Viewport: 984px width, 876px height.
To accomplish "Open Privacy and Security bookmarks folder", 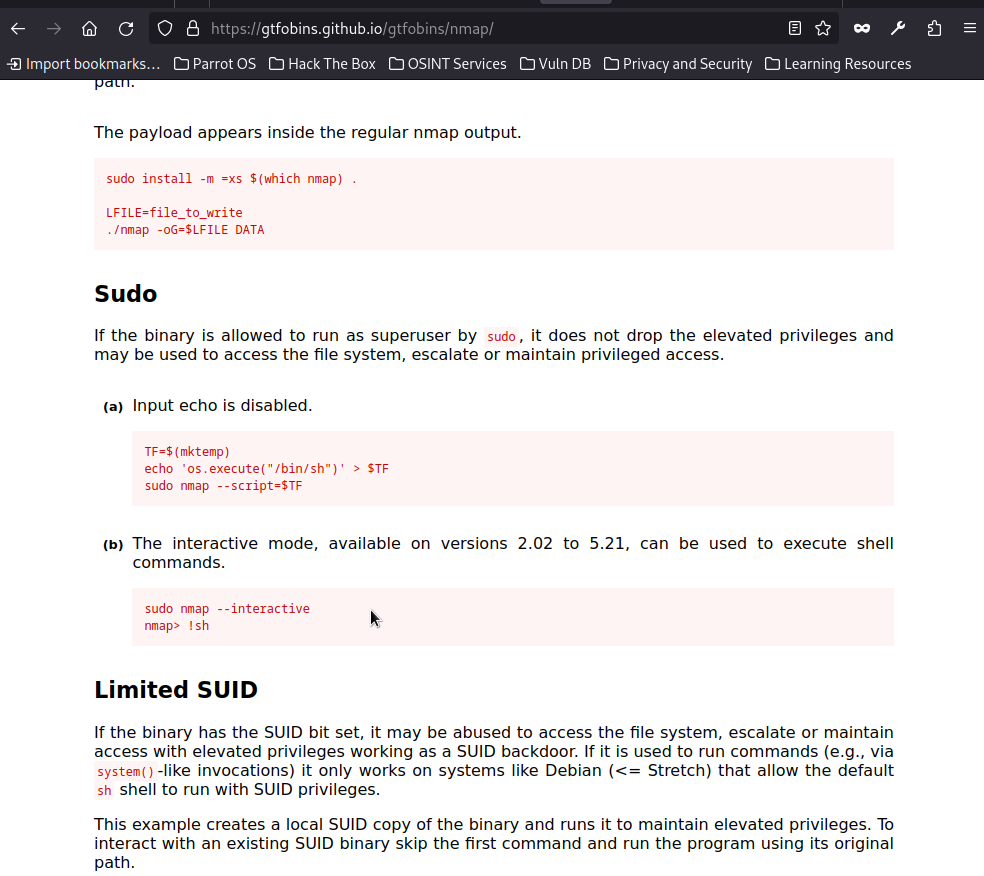I will click(x=678, y=64).
